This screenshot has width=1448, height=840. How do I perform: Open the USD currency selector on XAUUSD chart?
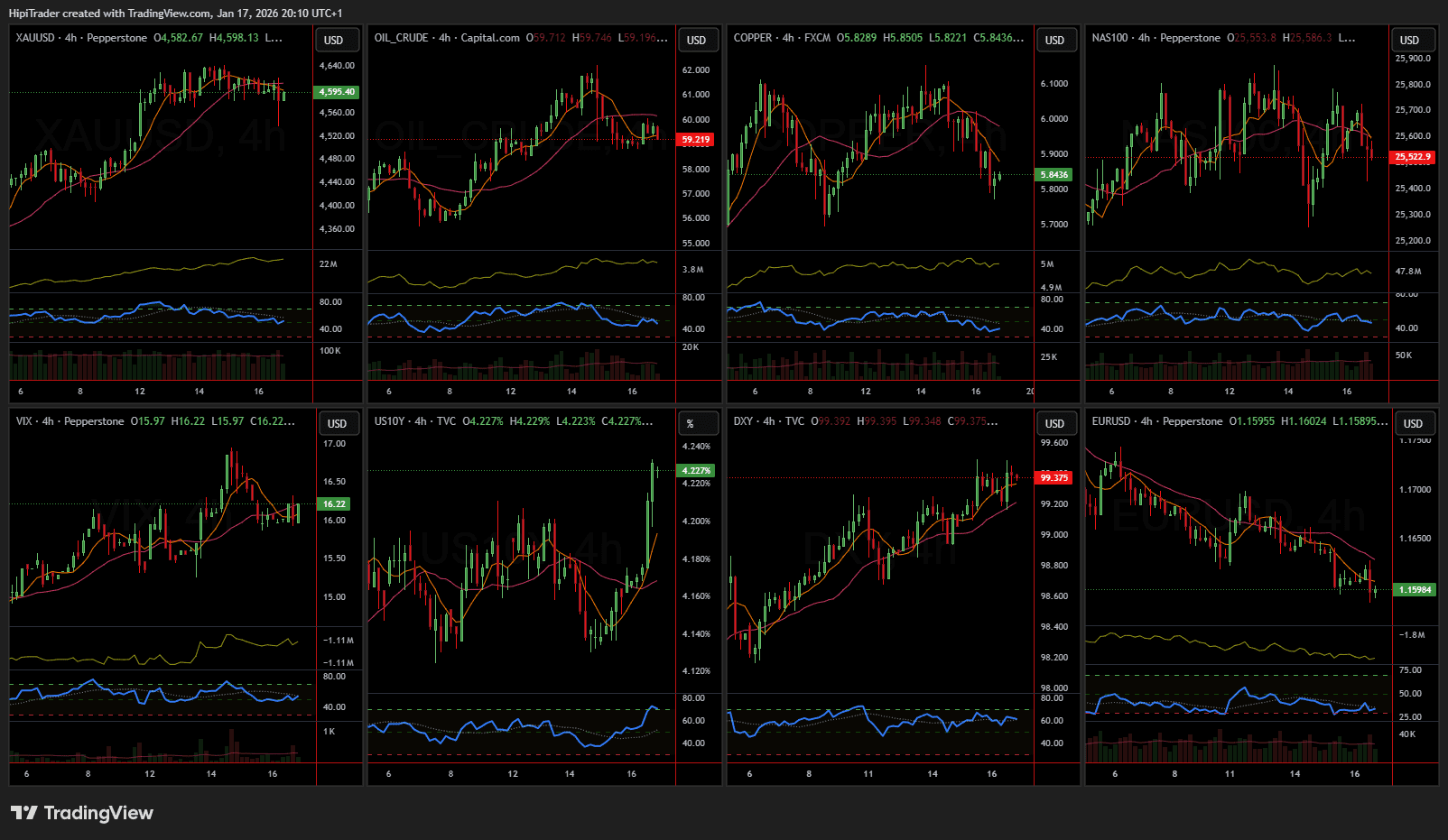tap(335, 40)
